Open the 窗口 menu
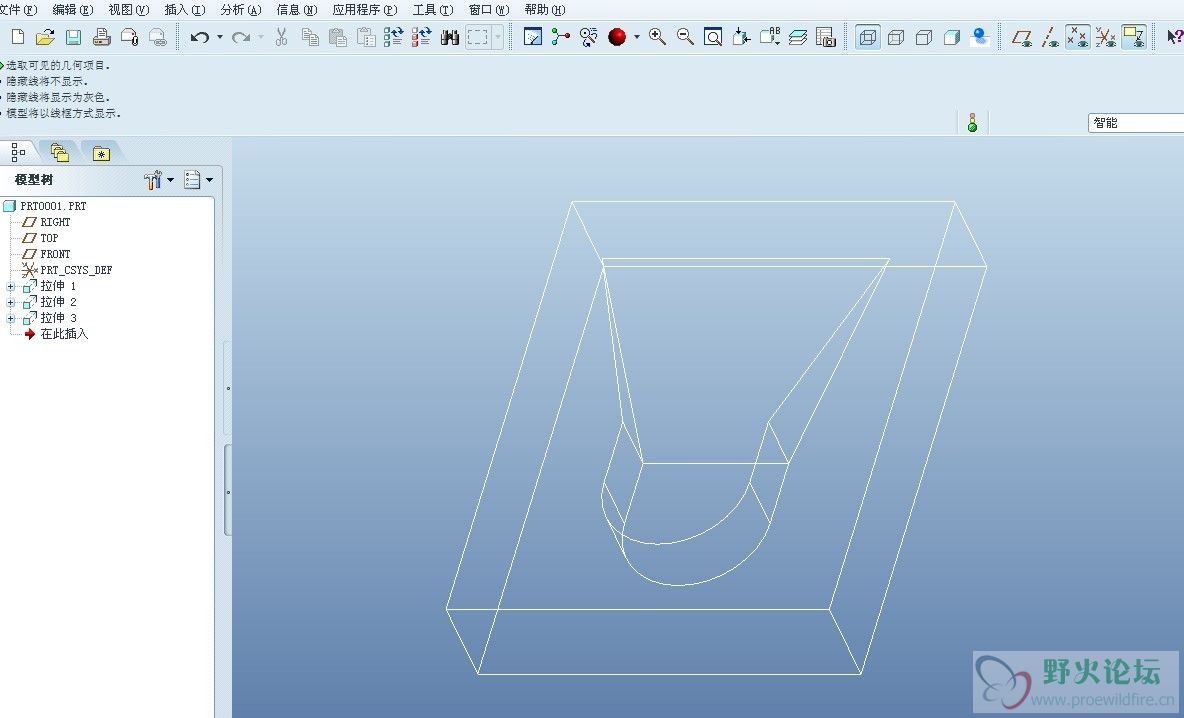Image resolution: width=1184 pixels, height=718 pixels. pos(489,10)
